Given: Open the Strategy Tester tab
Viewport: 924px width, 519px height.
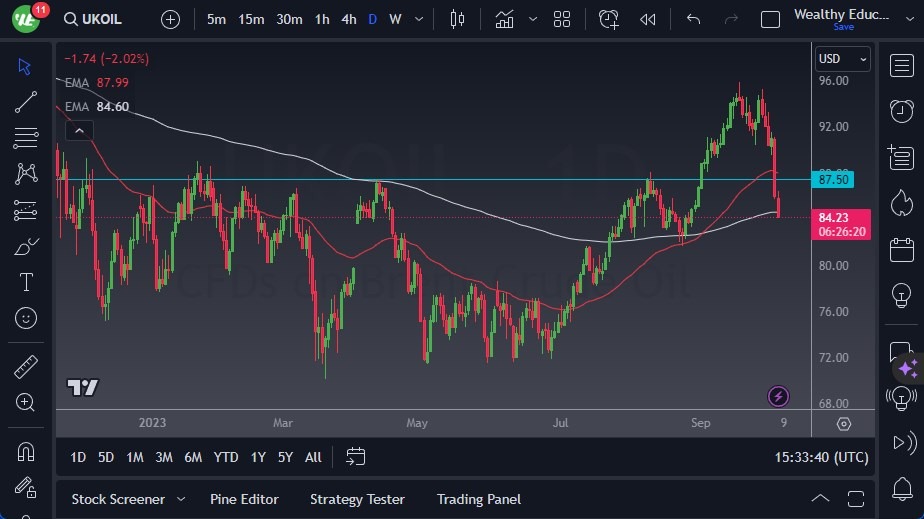Looking at the screenshot, I should click(x=357, y=499).
